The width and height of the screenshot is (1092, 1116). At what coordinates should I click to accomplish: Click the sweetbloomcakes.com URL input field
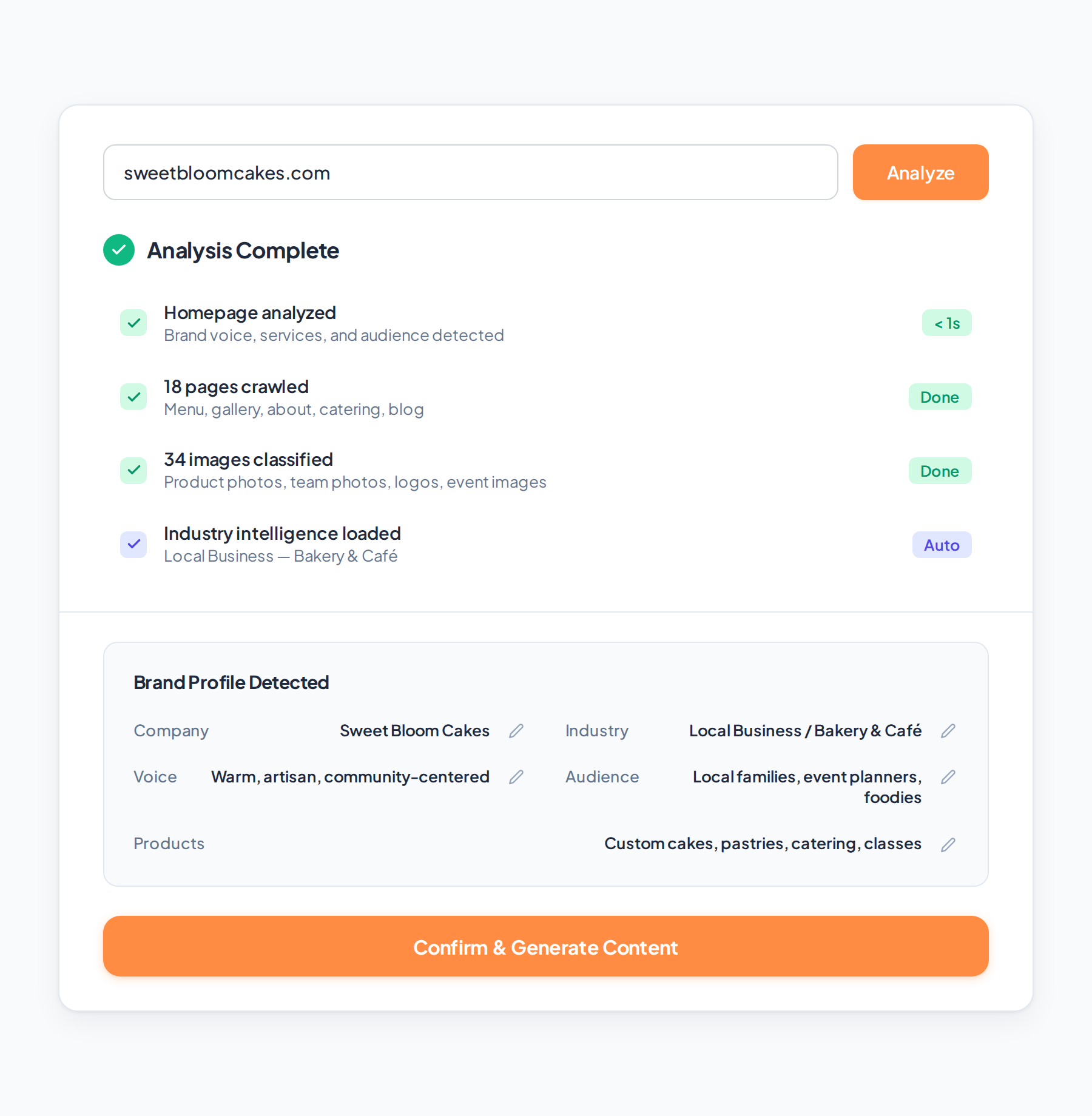470,172
